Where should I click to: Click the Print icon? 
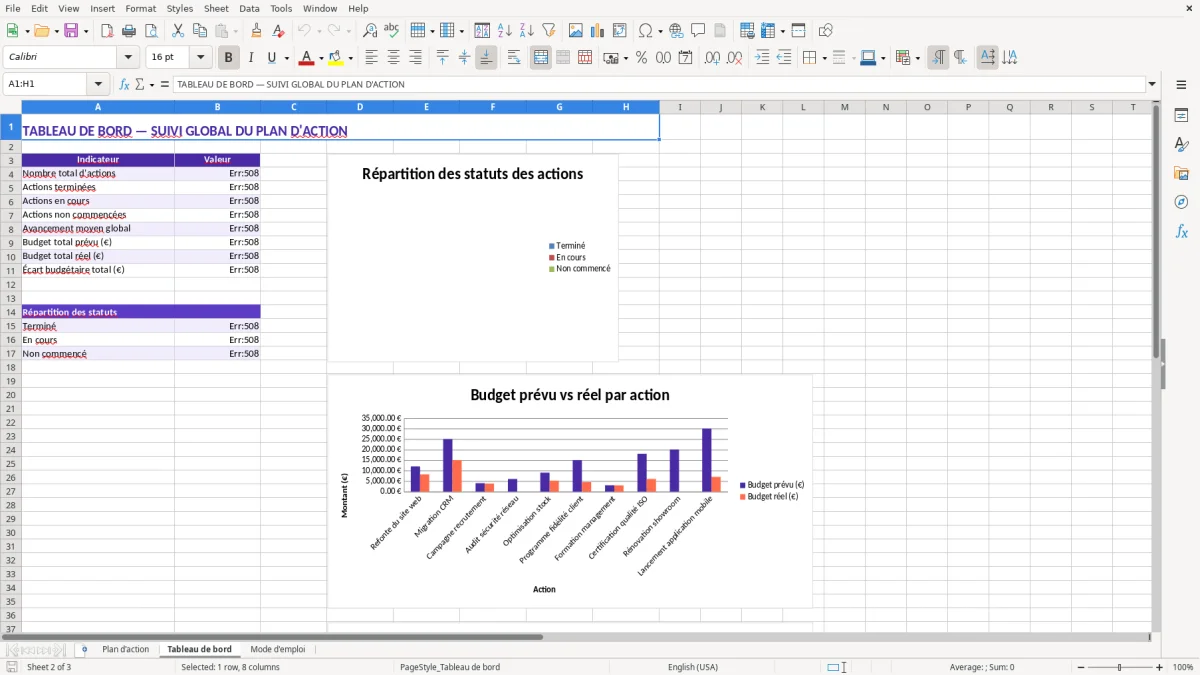tap(129, 31)
